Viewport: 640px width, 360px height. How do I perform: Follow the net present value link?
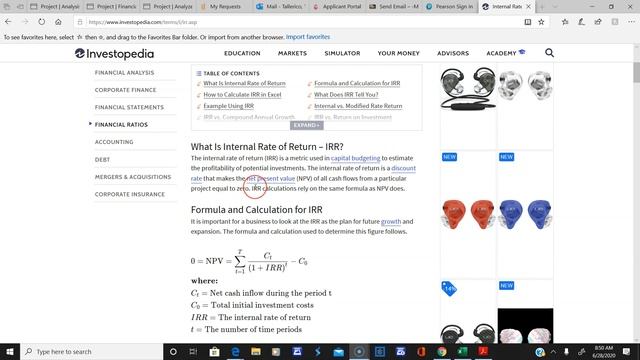coord(271,178)
